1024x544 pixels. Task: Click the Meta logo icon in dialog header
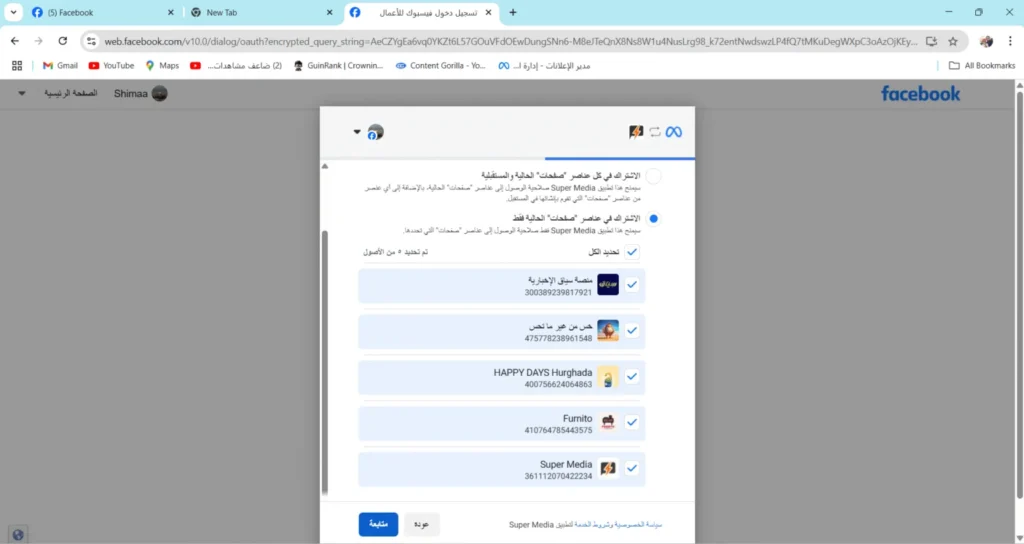(x=673, y=132)
